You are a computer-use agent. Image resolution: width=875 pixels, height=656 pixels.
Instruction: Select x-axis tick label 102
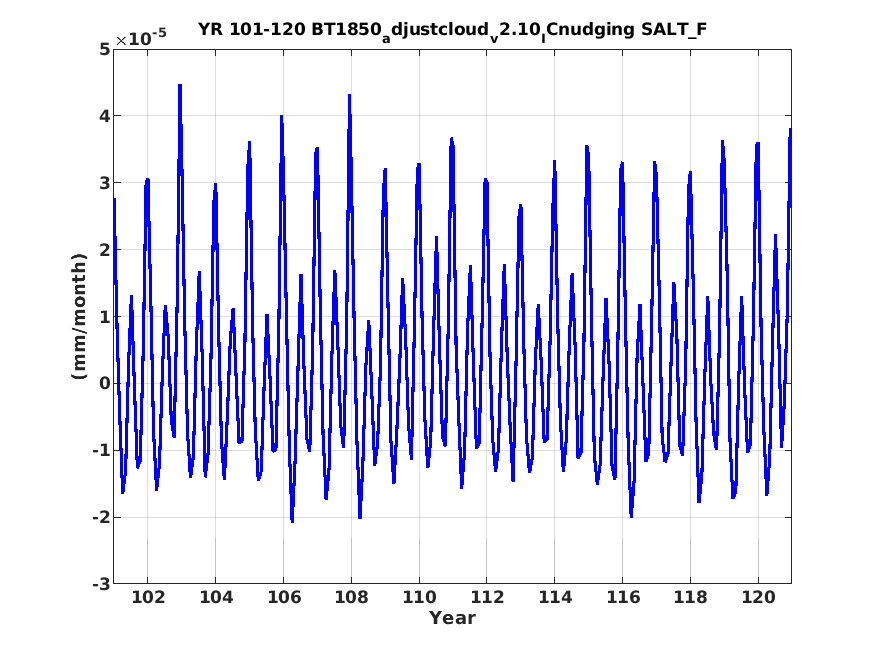[148, 597]
